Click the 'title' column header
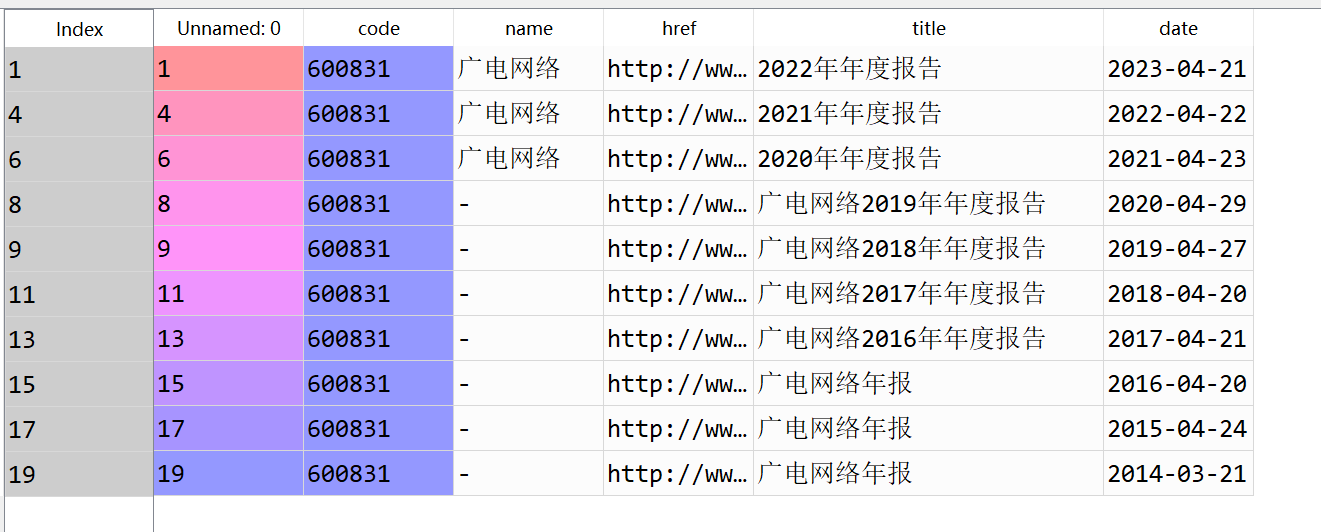Image resolution: width=1321 pixels, height=532 pixels. click(929, 29)
